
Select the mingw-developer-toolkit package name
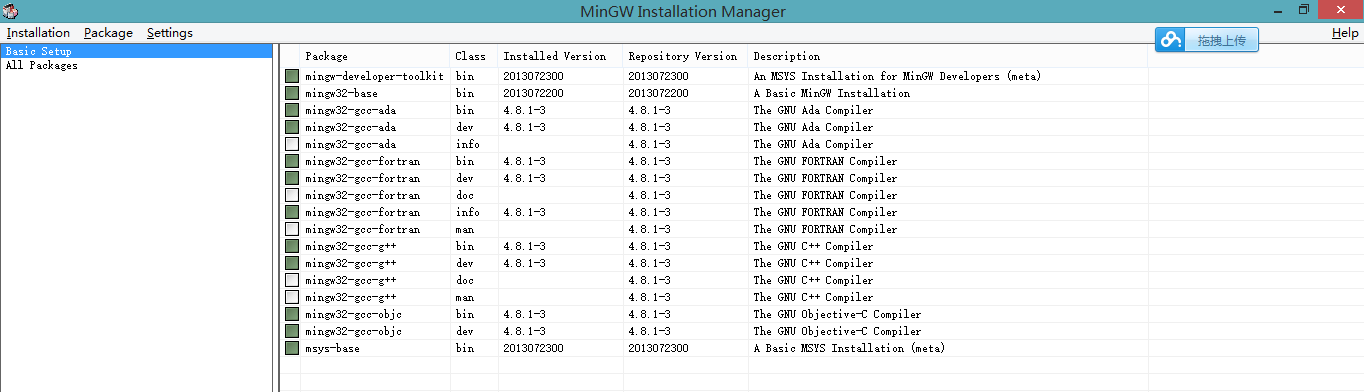374,76
